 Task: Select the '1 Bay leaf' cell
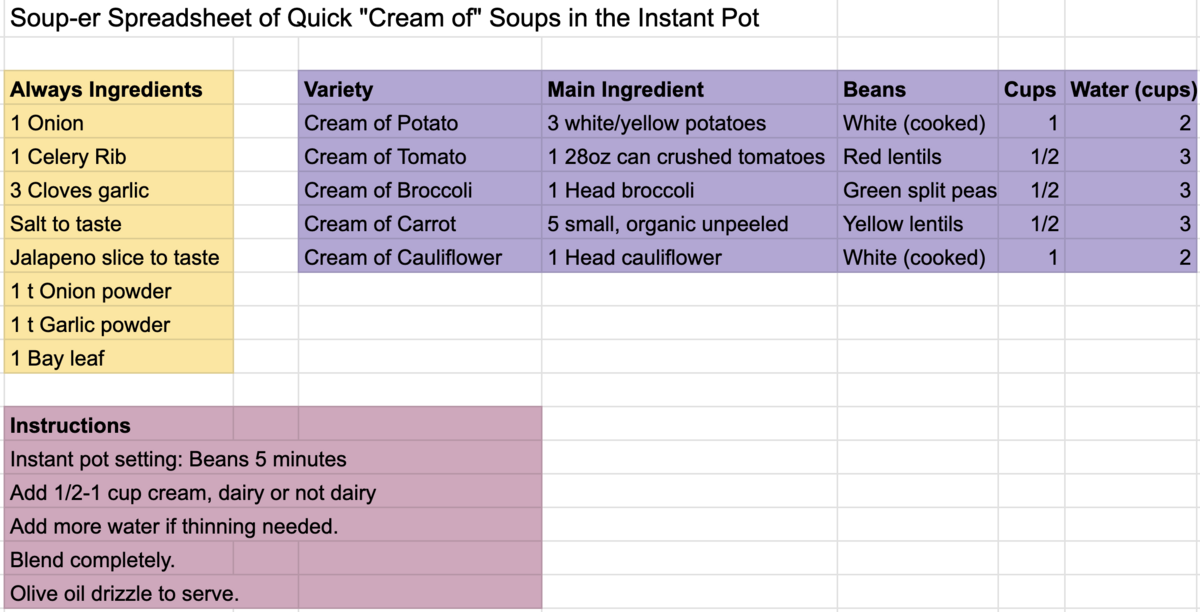click(x=119, y=358)
